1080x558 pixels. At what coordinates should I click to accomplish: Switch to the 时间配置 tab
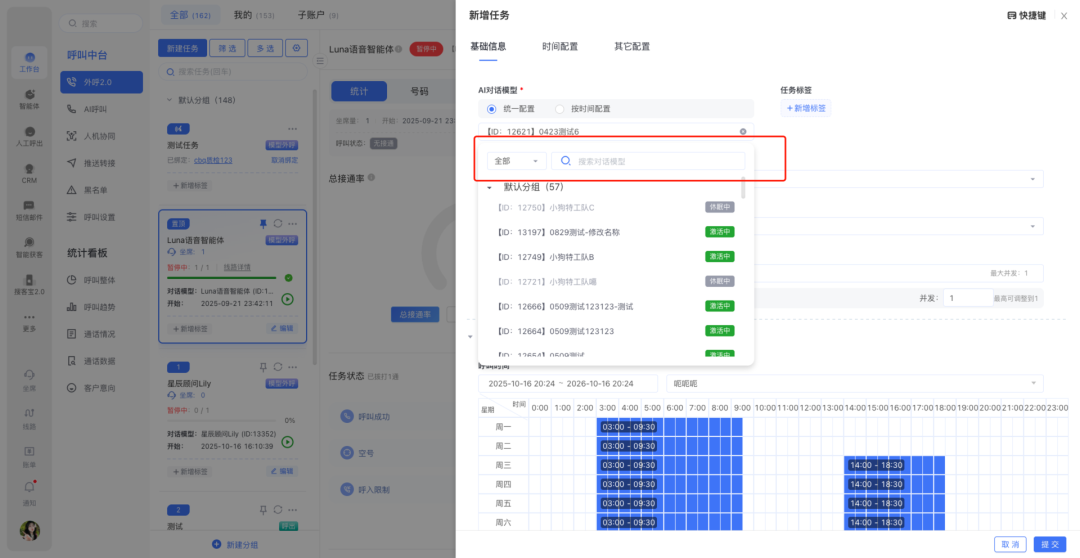[x=559, y=47]
